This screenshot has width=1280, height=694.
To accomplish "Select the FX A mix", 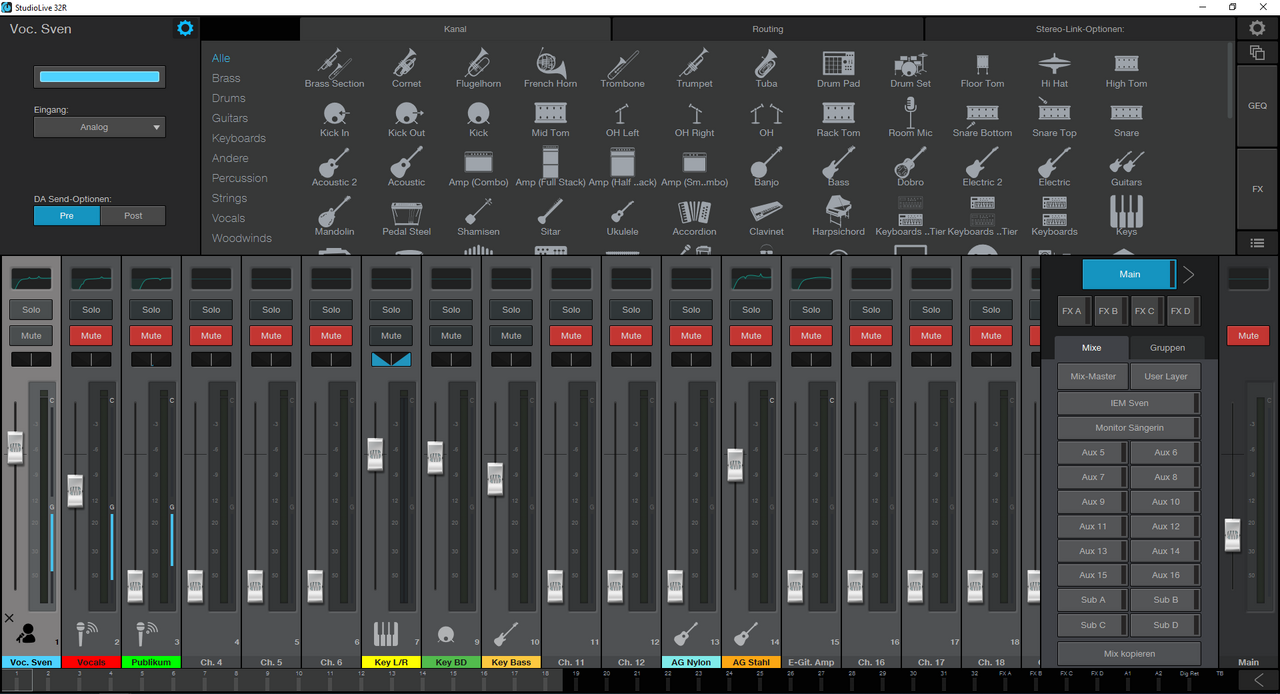I will (x=1073, y=311).
